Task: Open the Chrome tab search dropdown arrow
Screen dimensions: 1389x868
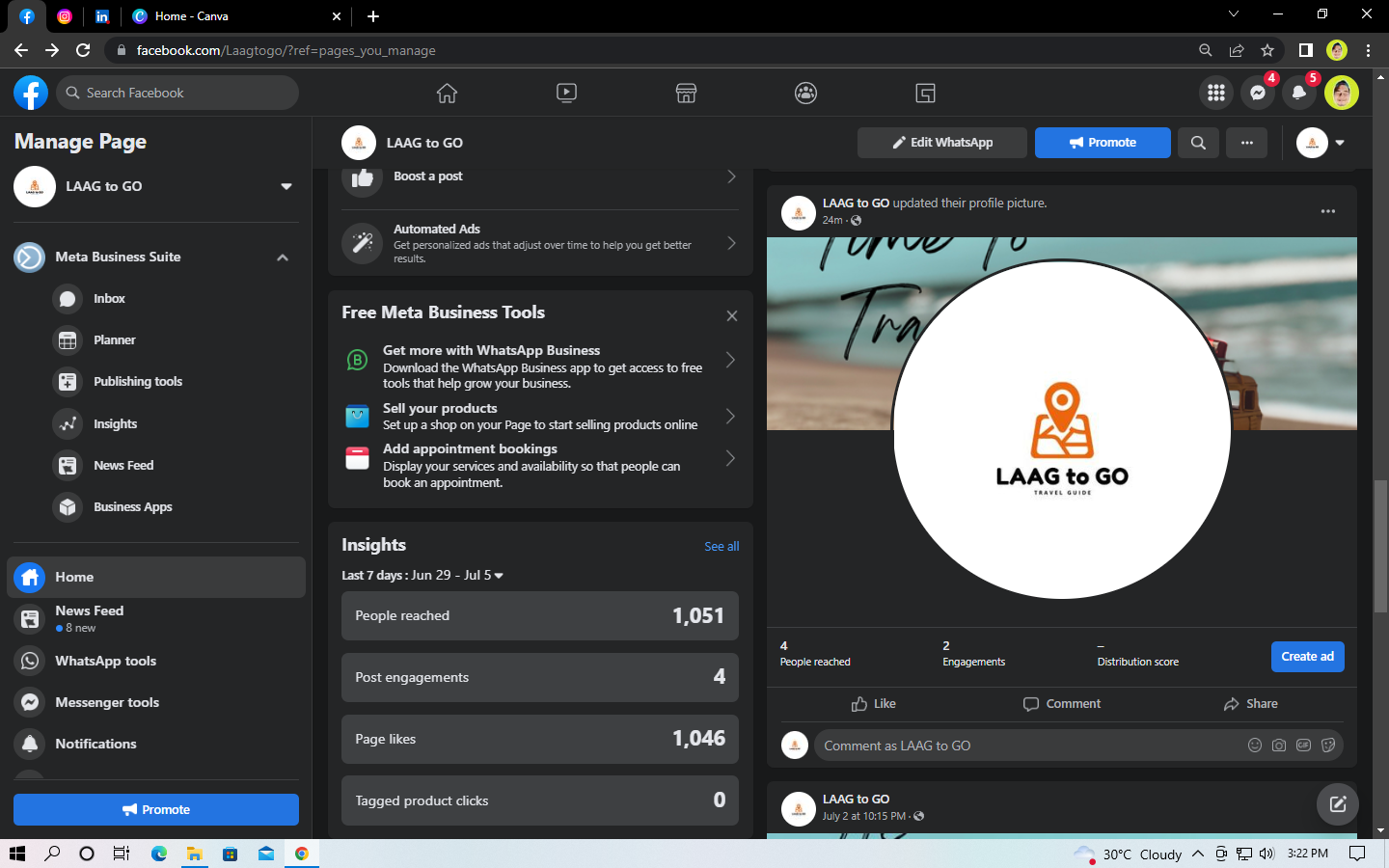Action: coord(1233,14)
